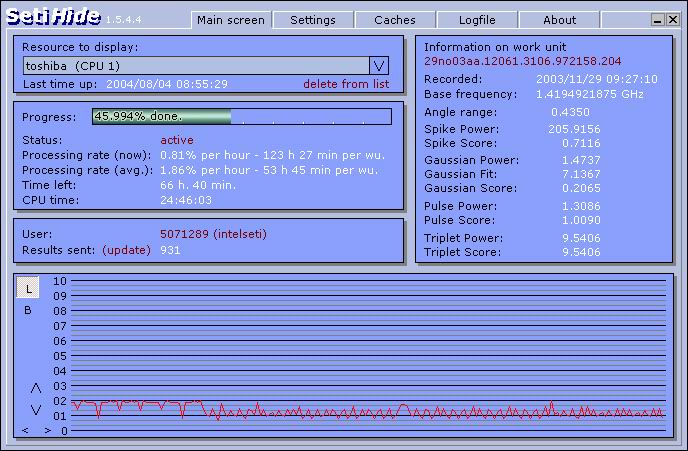Screen dimensions: 688x451
Task: Click 'delete from list' link
Action: point(346,84)
